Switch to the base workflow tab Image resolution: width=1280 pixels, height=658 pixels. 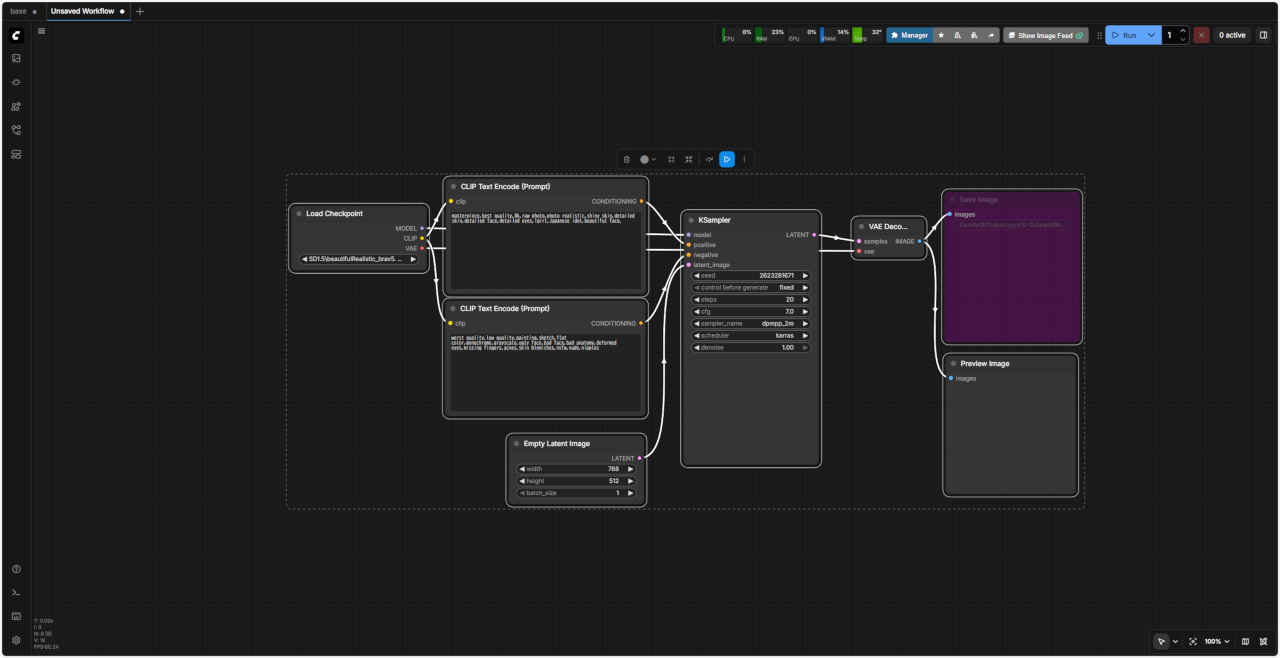(x=19, y=11)
